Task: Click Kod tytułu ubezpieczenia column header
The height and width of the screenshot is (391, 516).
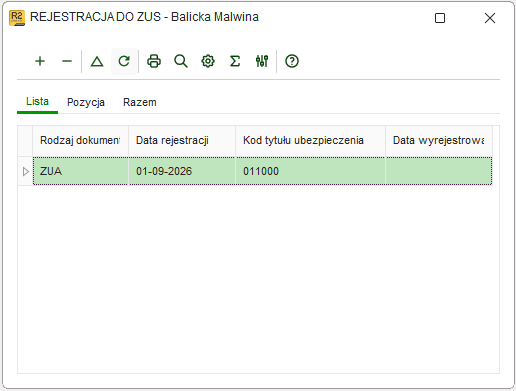Action: (x=310, y=140)
